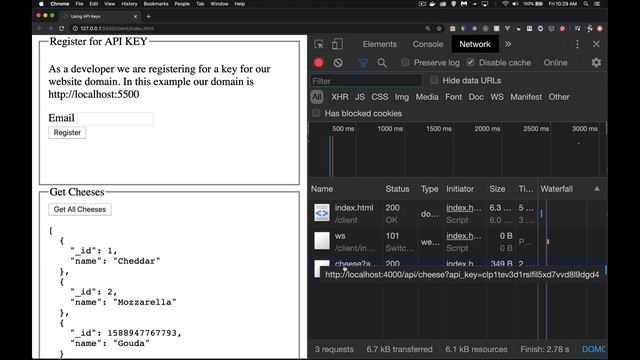Filter requests by Img
Viewport: 640px width, 360px height.
click(402, 97)
